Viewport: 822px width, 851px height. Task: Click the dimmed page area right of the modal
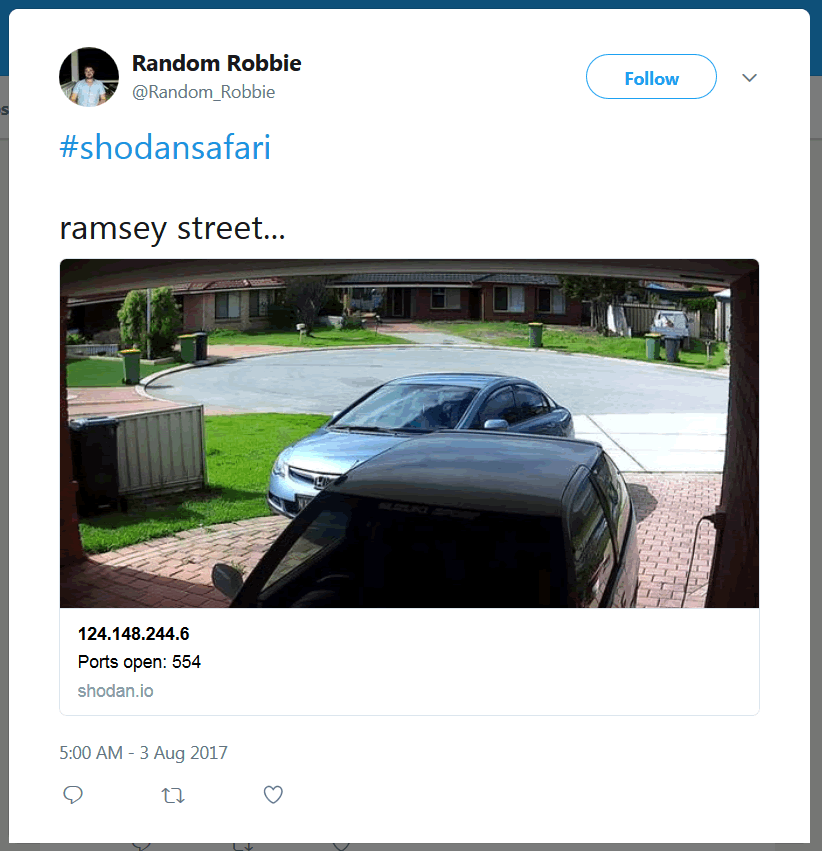click(816, 434)
